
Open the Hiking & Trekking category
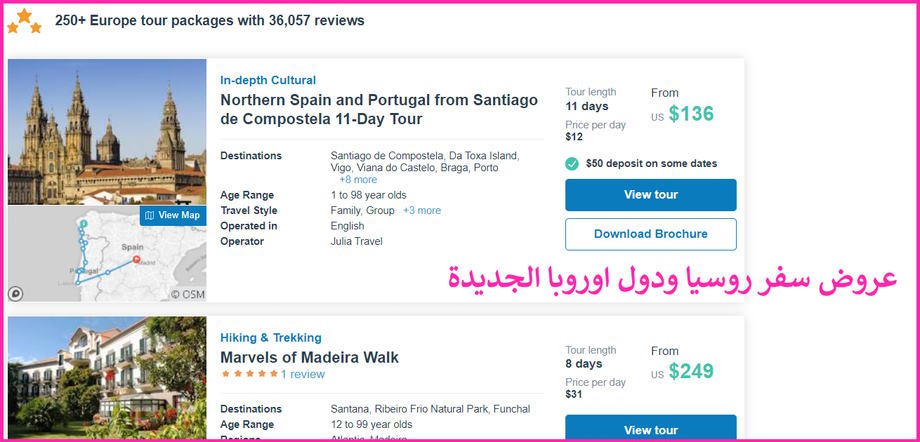271,337
